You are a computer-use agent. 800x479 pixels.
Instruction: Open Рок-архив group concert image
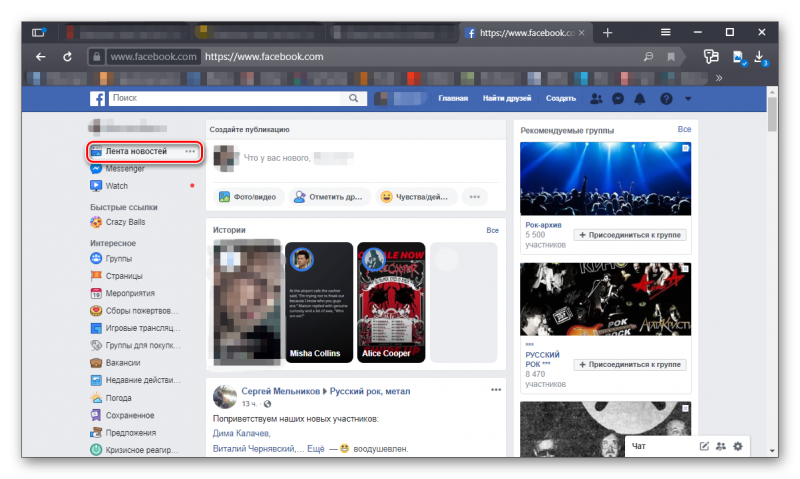pyautogui.click(x=605, y=179)
